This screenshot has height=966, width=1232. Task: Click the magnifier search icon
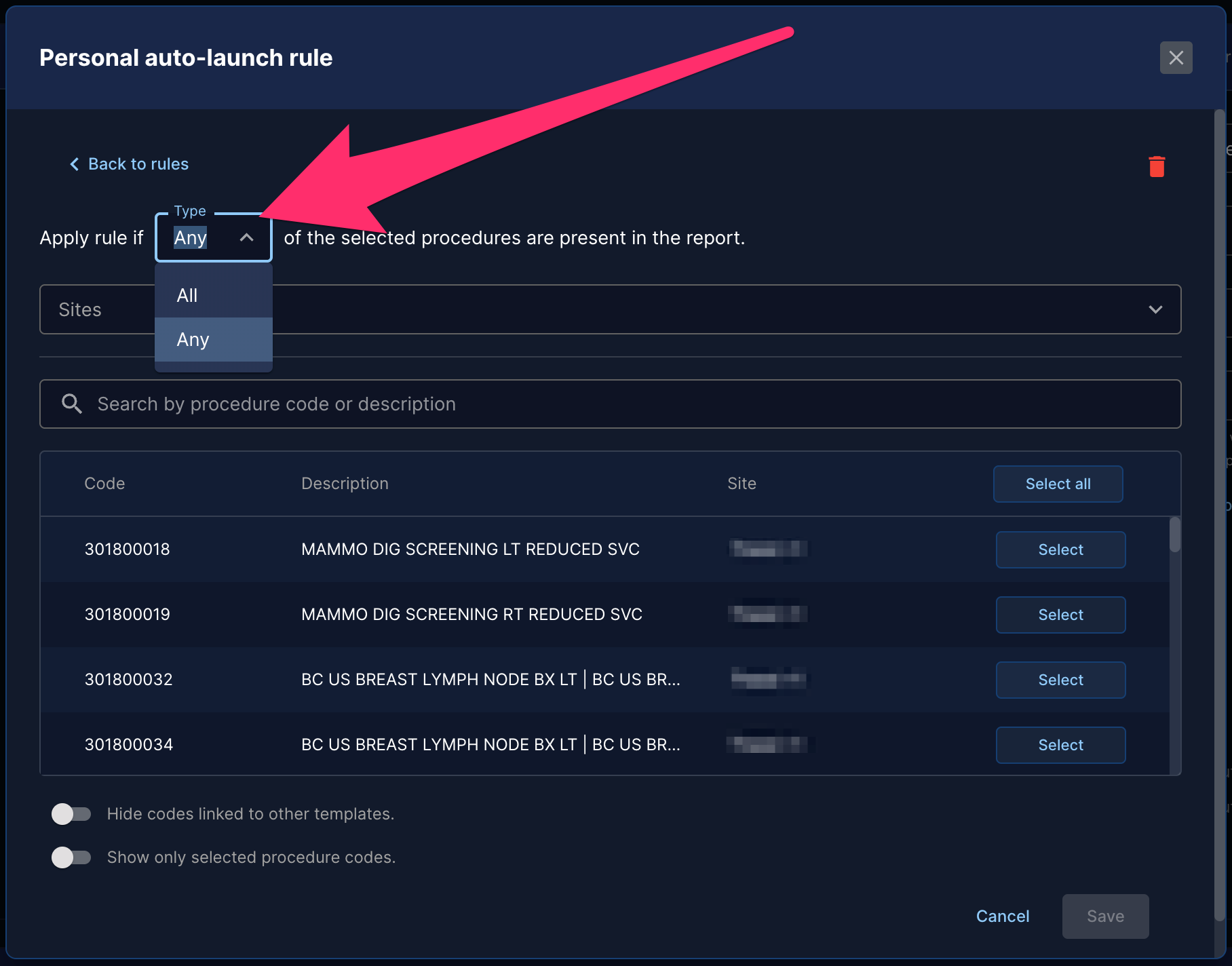pos(72,404)
